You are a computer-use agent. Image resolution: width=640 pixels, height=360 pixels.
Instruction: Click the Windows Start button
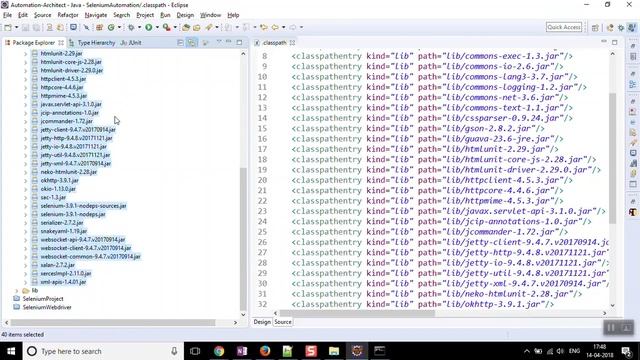pyautogui.click(x=11, y=351)
